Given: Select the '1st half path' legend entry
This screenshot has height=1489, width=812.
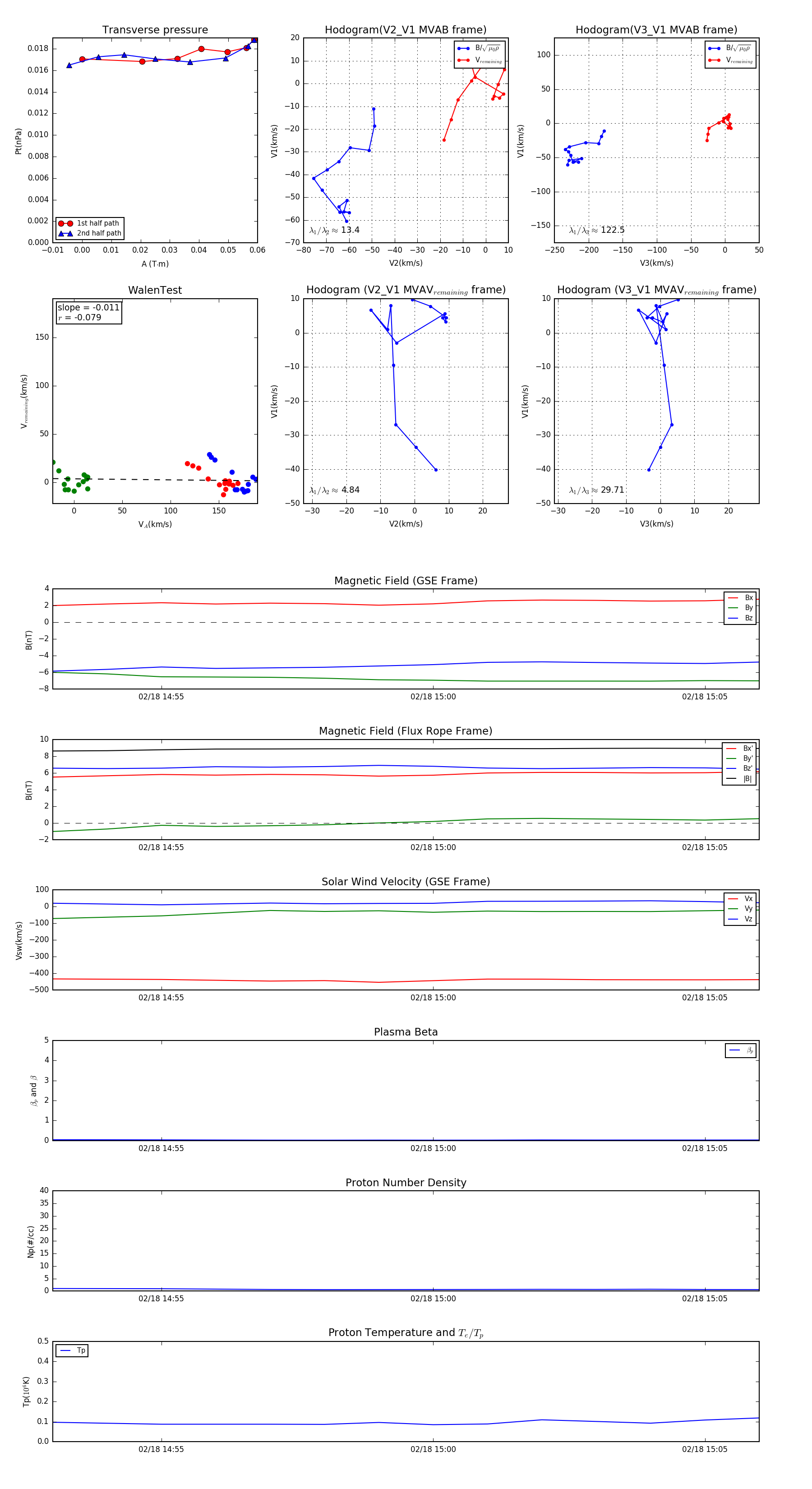Looking at the screenshot, I should click(90, 223).
